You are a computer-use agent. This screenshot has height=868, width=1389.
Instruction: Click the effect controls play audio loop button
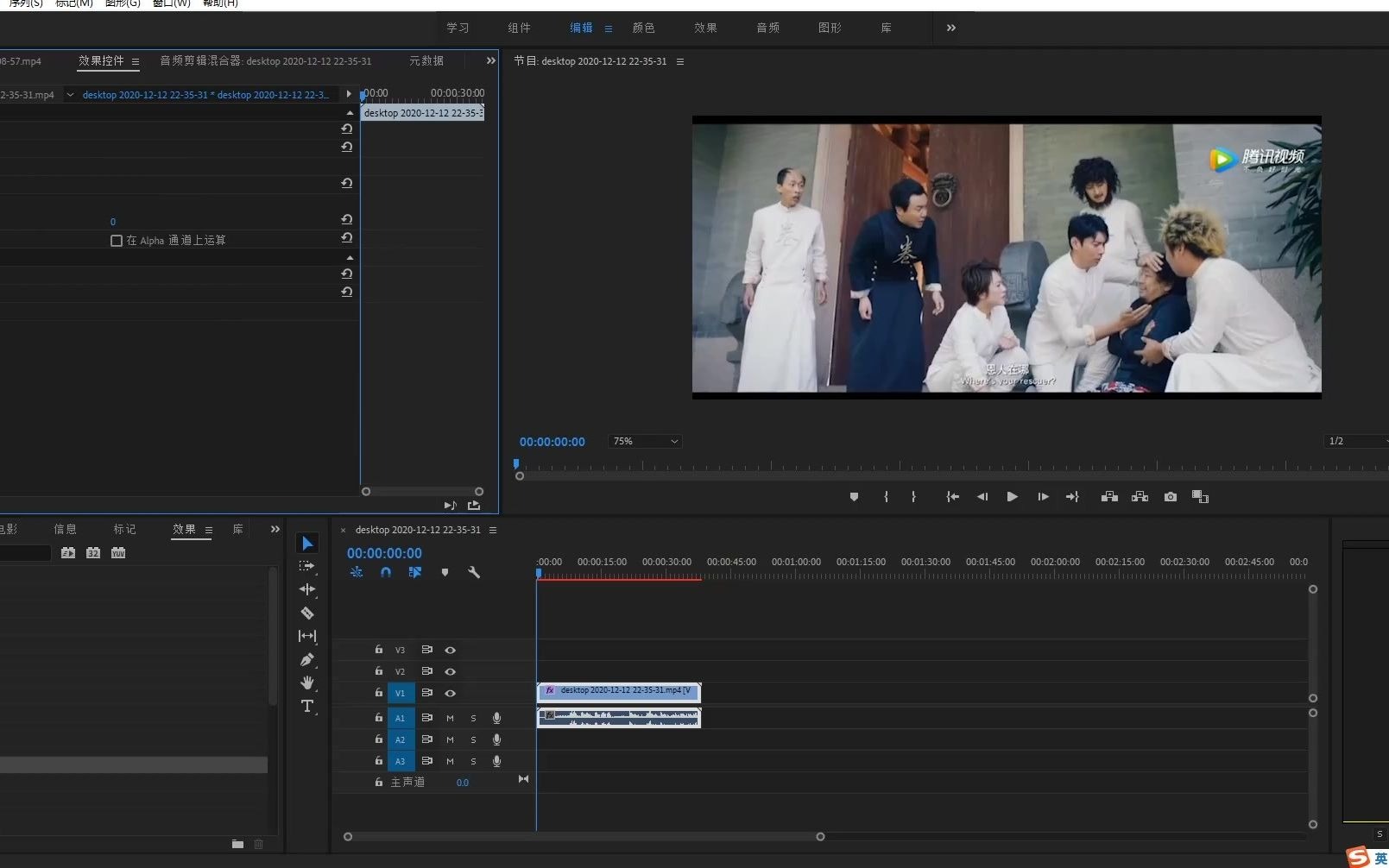tap(450, 506)
